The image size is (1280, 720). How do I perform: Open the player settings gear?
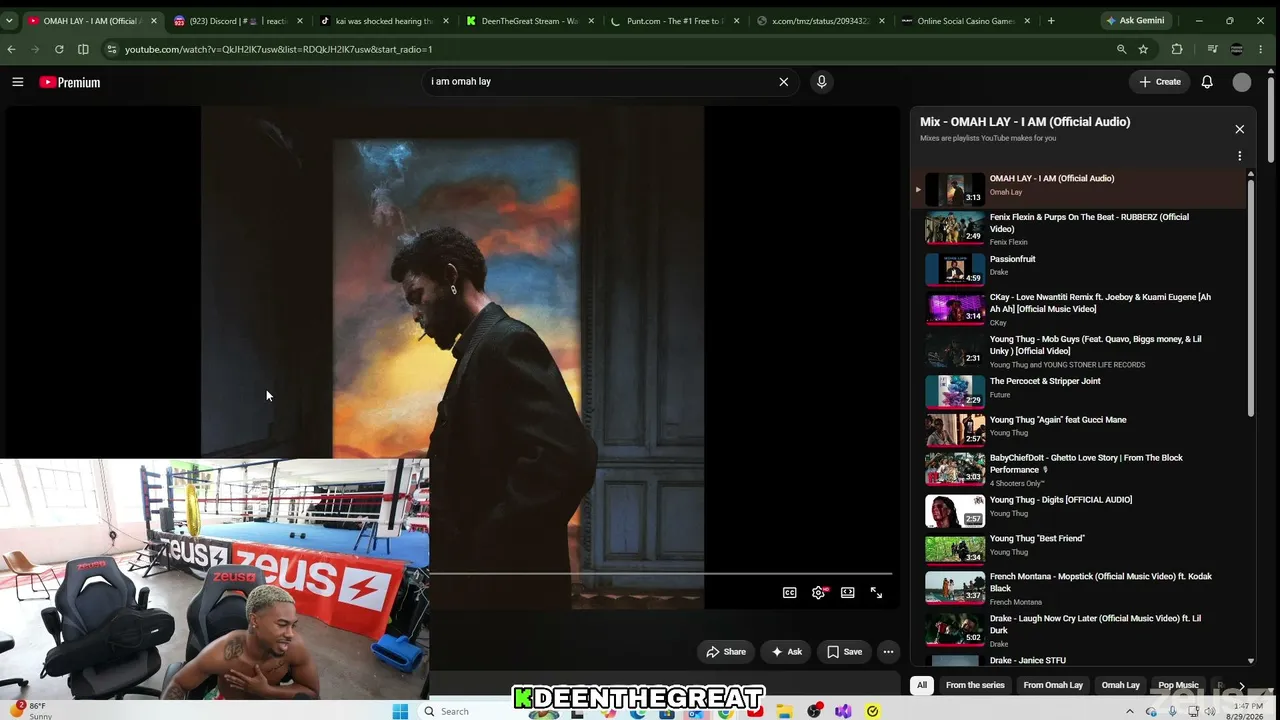[x=819, y=593]
